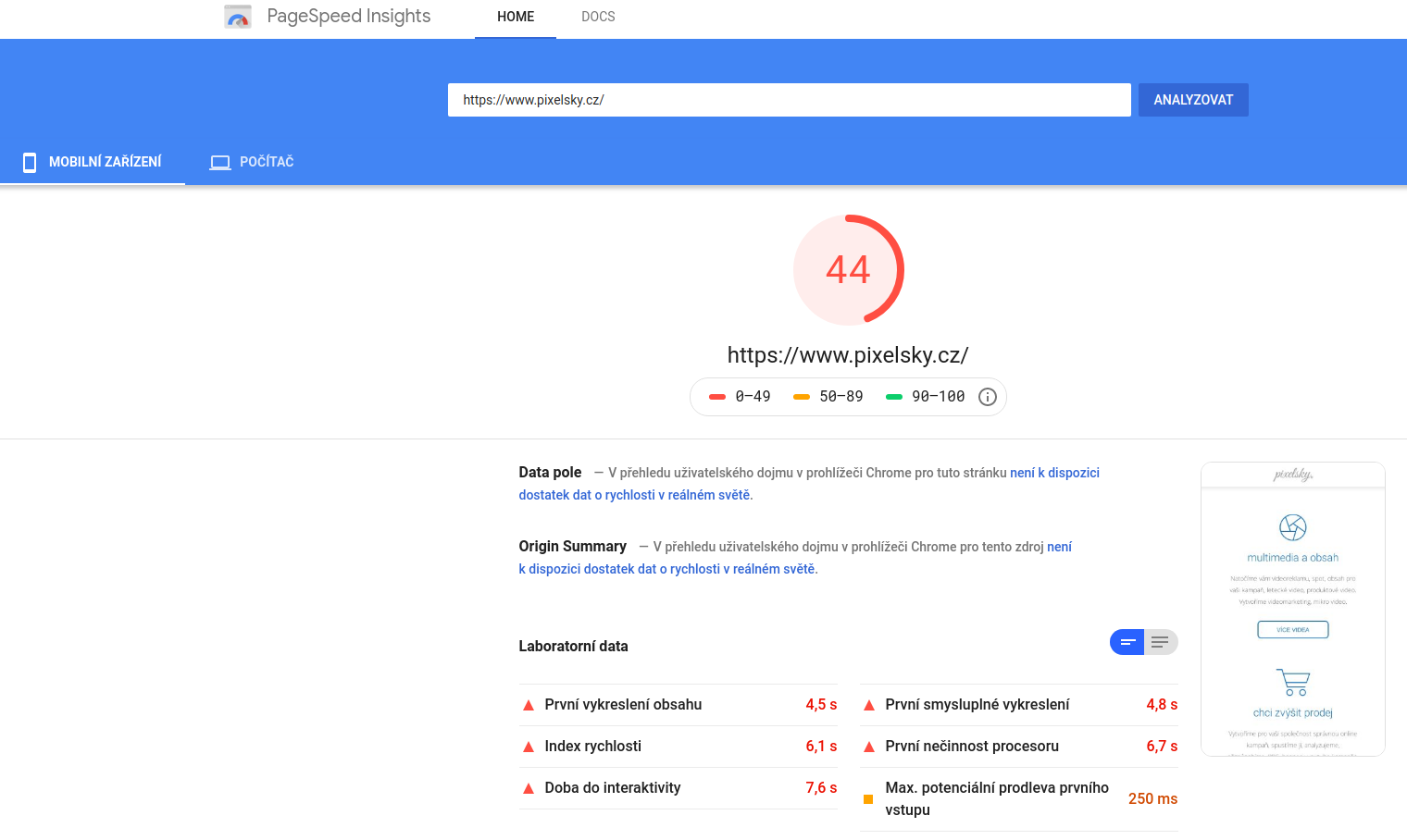Image resolution: width=1407 pixels, height=840 pixels.
Task: Open the HOME tab
Action: pyautogui.click(x=516, y=18)
